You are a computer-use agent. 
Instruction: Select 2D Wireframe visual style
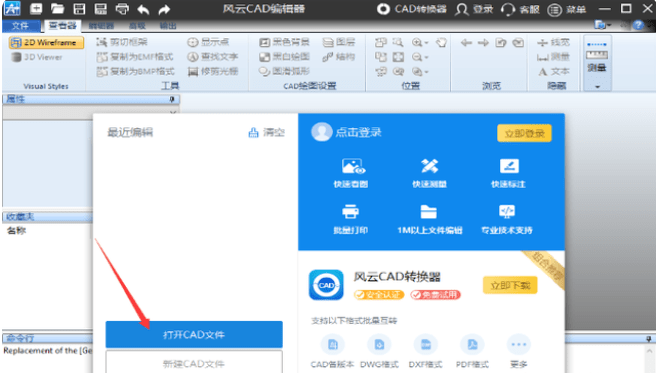46,42
